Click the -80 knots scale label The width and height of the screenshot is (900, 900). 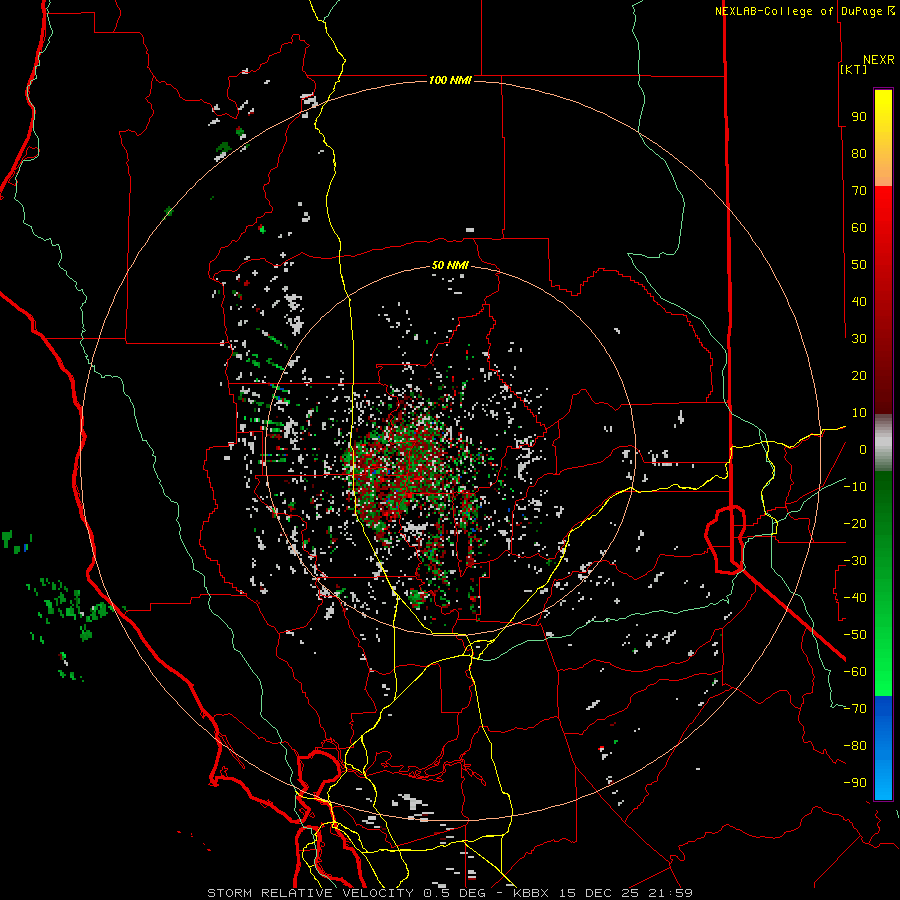pyautogui.click(x=855, y=746)
